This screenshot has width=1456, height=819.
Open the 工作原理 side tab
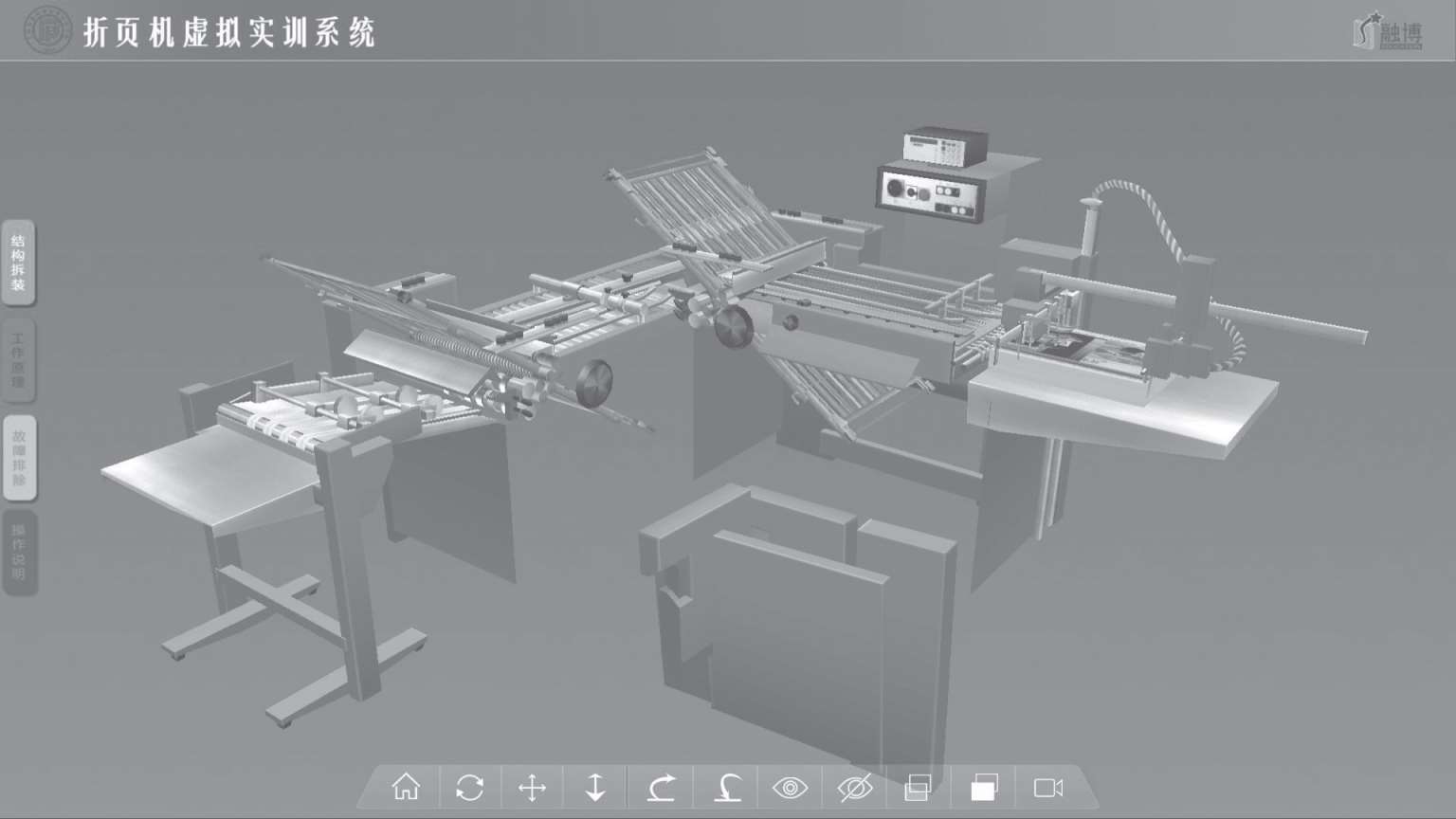click(x=18, y=360)
